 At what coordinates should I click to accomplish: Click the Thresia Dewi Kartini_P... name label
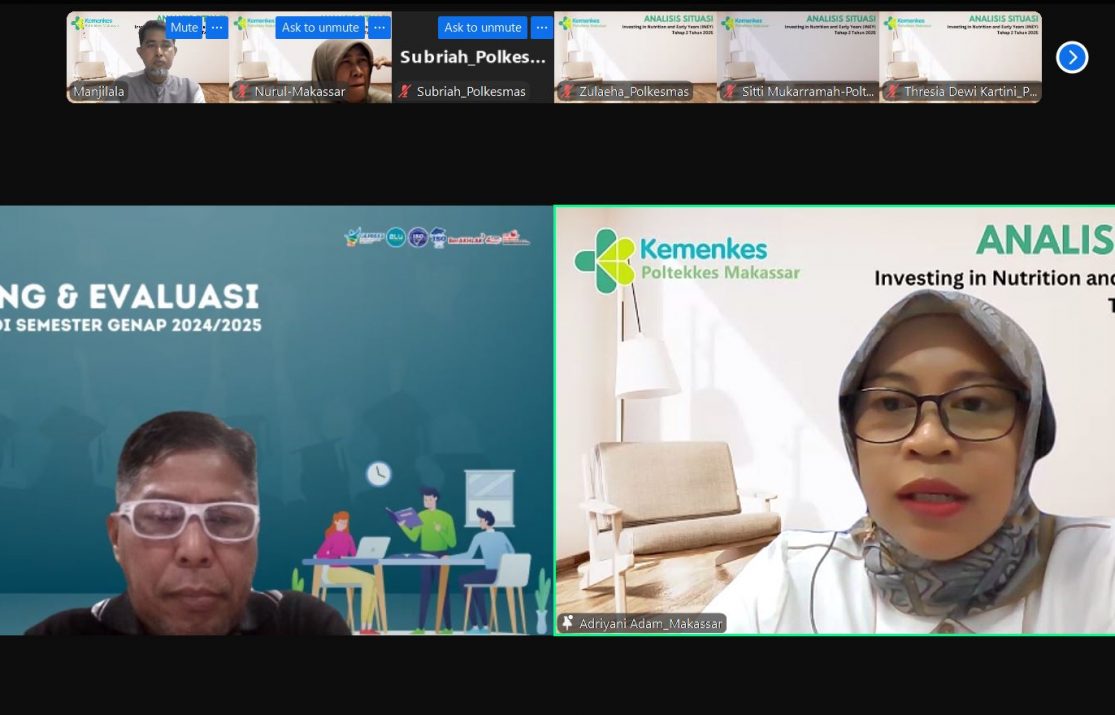971,91
